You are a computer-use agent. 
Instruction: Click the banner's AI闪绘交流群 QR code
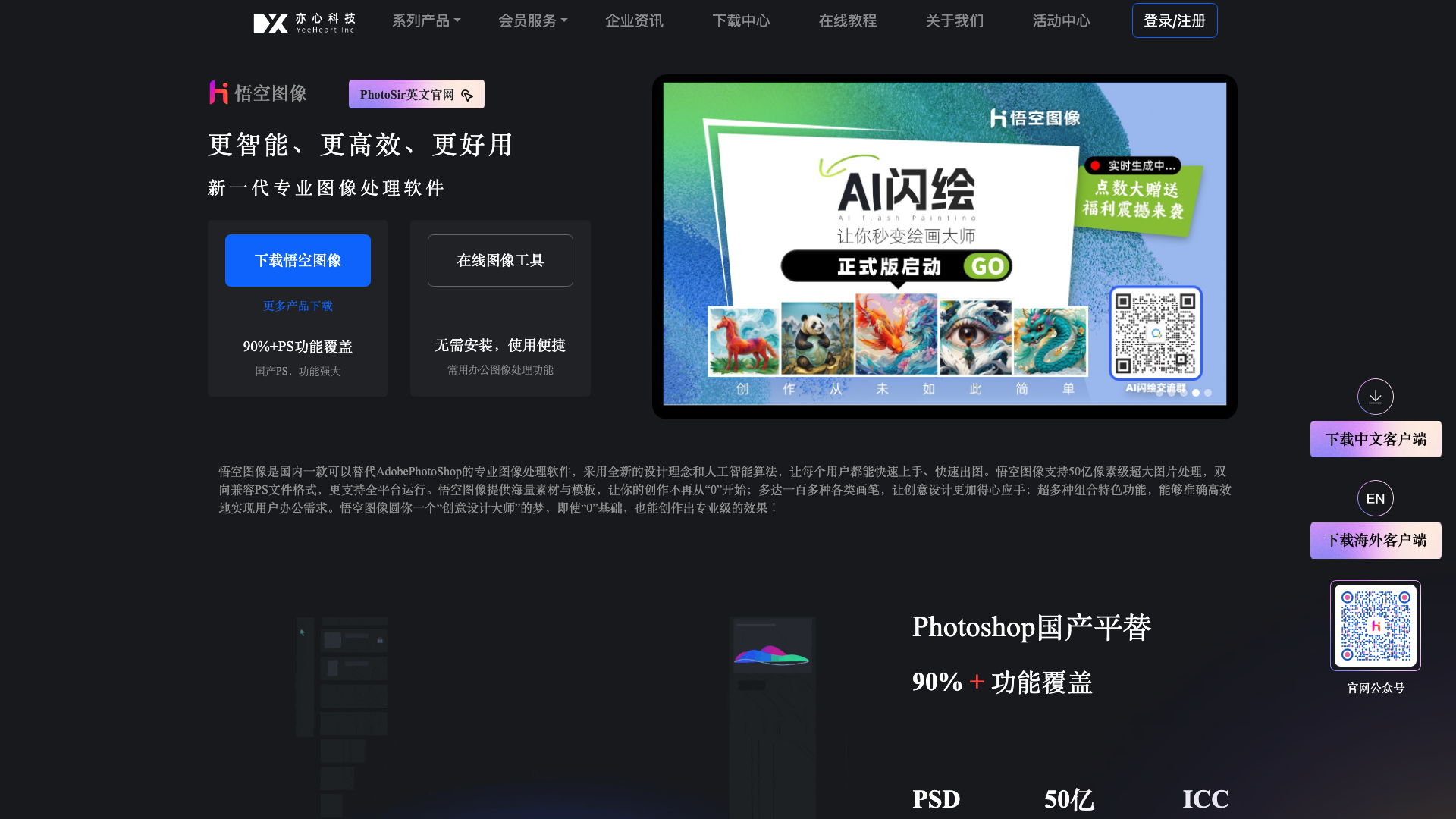[1156, 332]
